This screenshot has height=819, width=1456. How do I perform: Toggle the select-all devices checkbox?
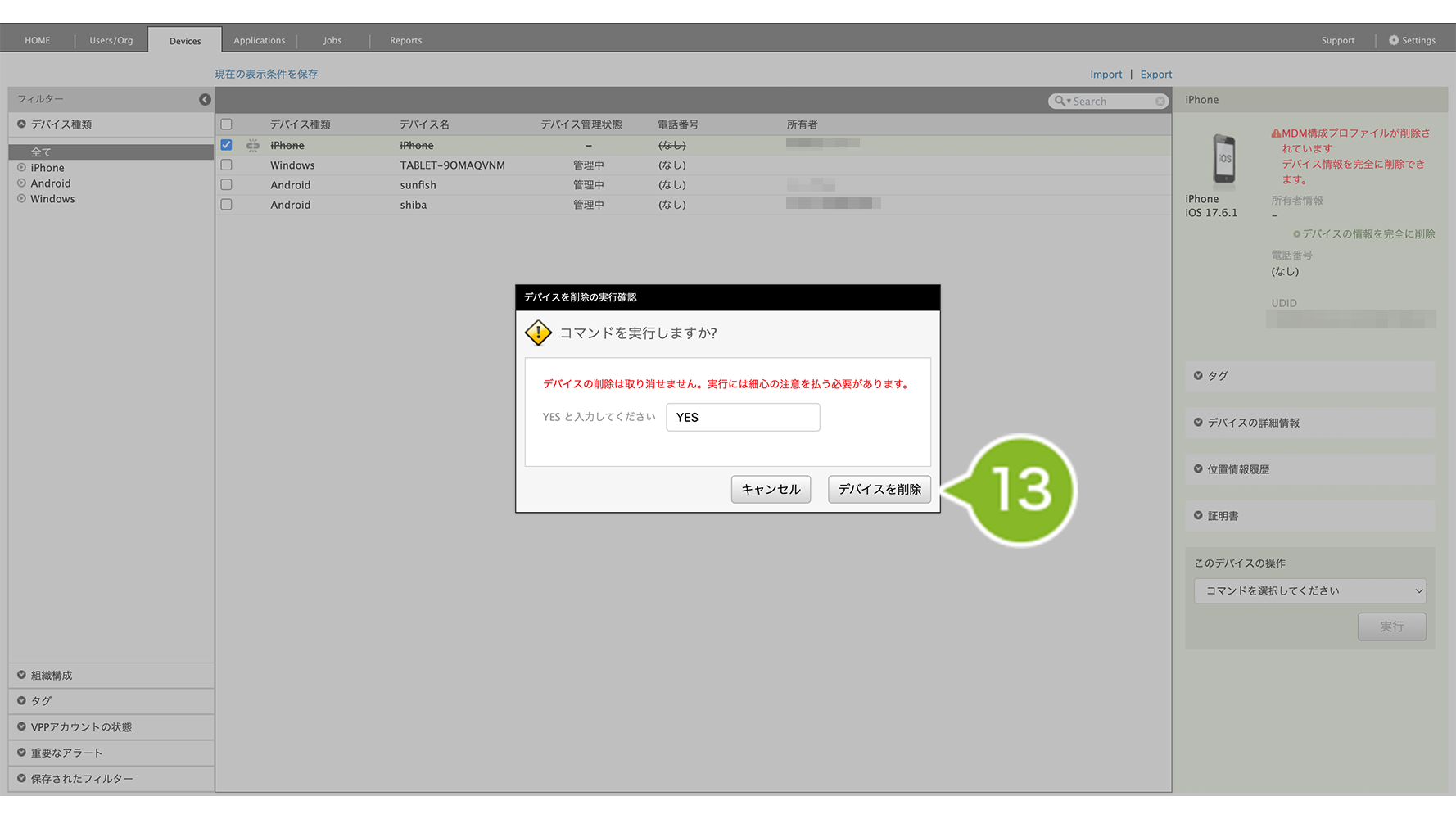[x=227, y=124]
